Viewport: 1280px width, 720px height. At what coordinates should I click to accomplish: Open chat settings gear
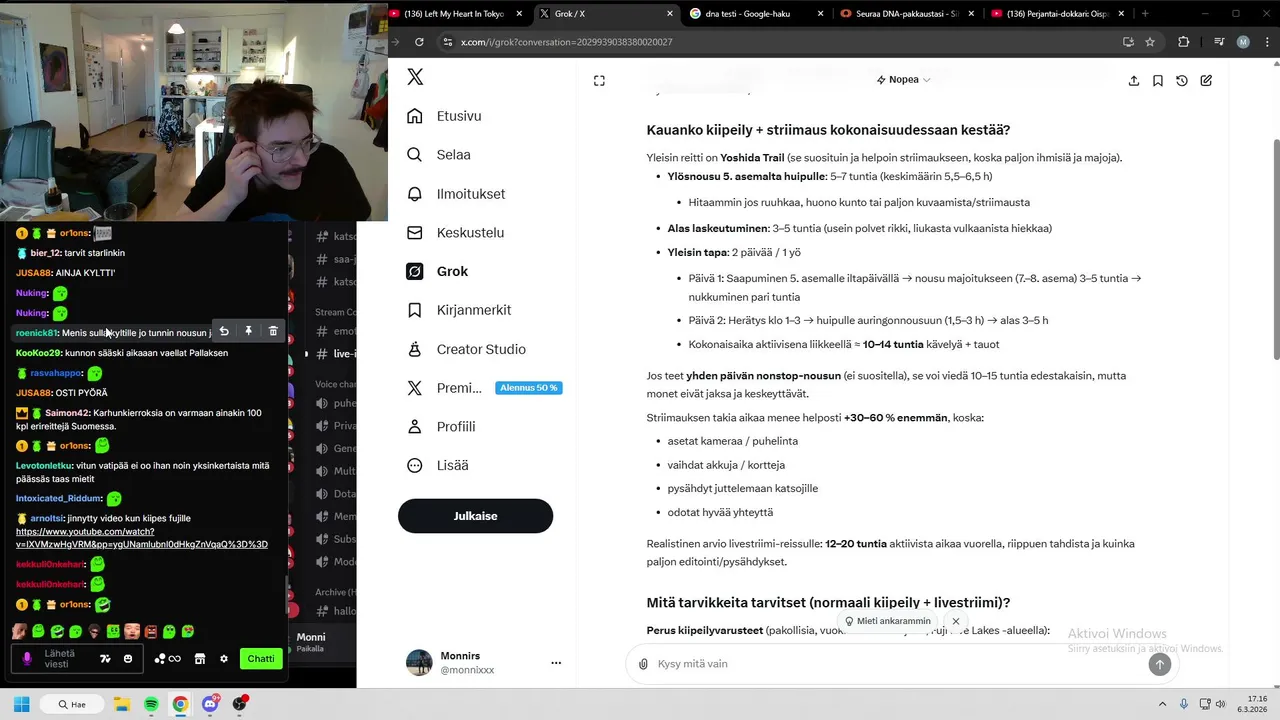click(224, 659)
